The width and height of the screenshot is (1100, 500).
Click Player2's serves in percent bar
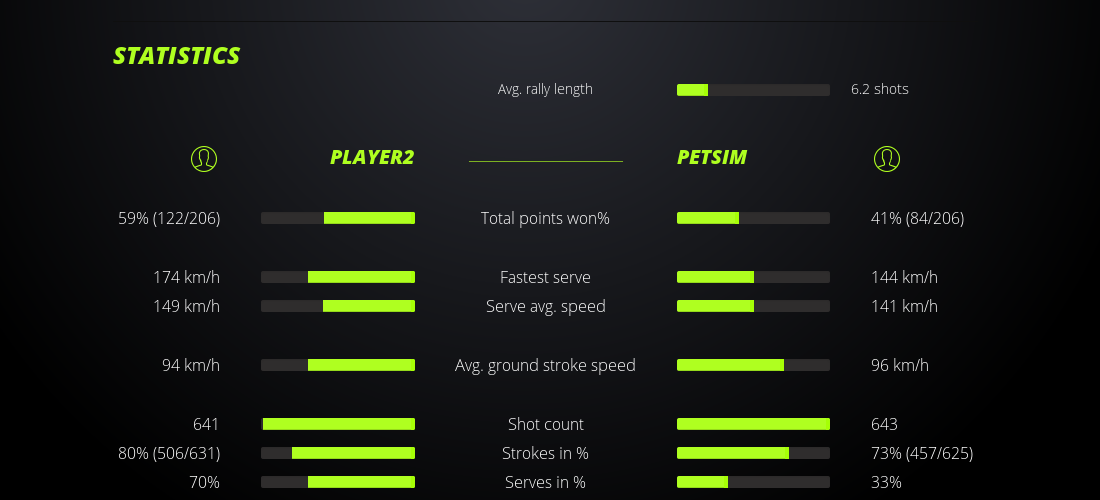pyautogui.click(x=338, y=482)
